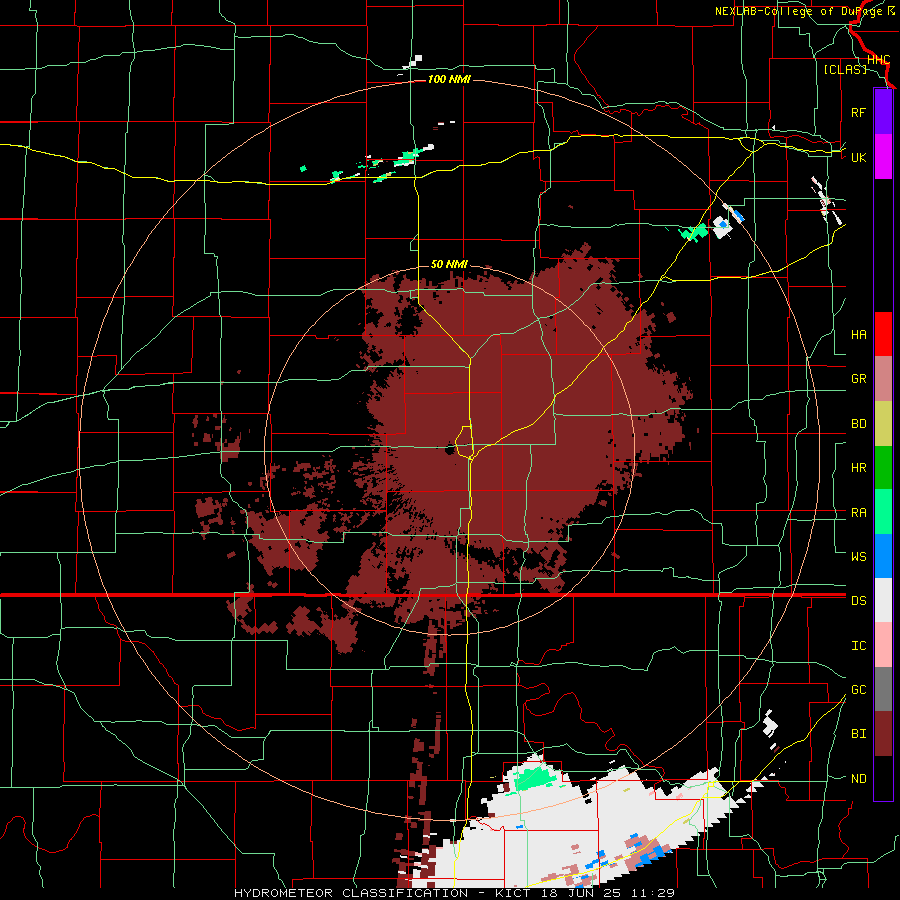
Task: Click the DS legend label
Action: click(x=858, y=601)
